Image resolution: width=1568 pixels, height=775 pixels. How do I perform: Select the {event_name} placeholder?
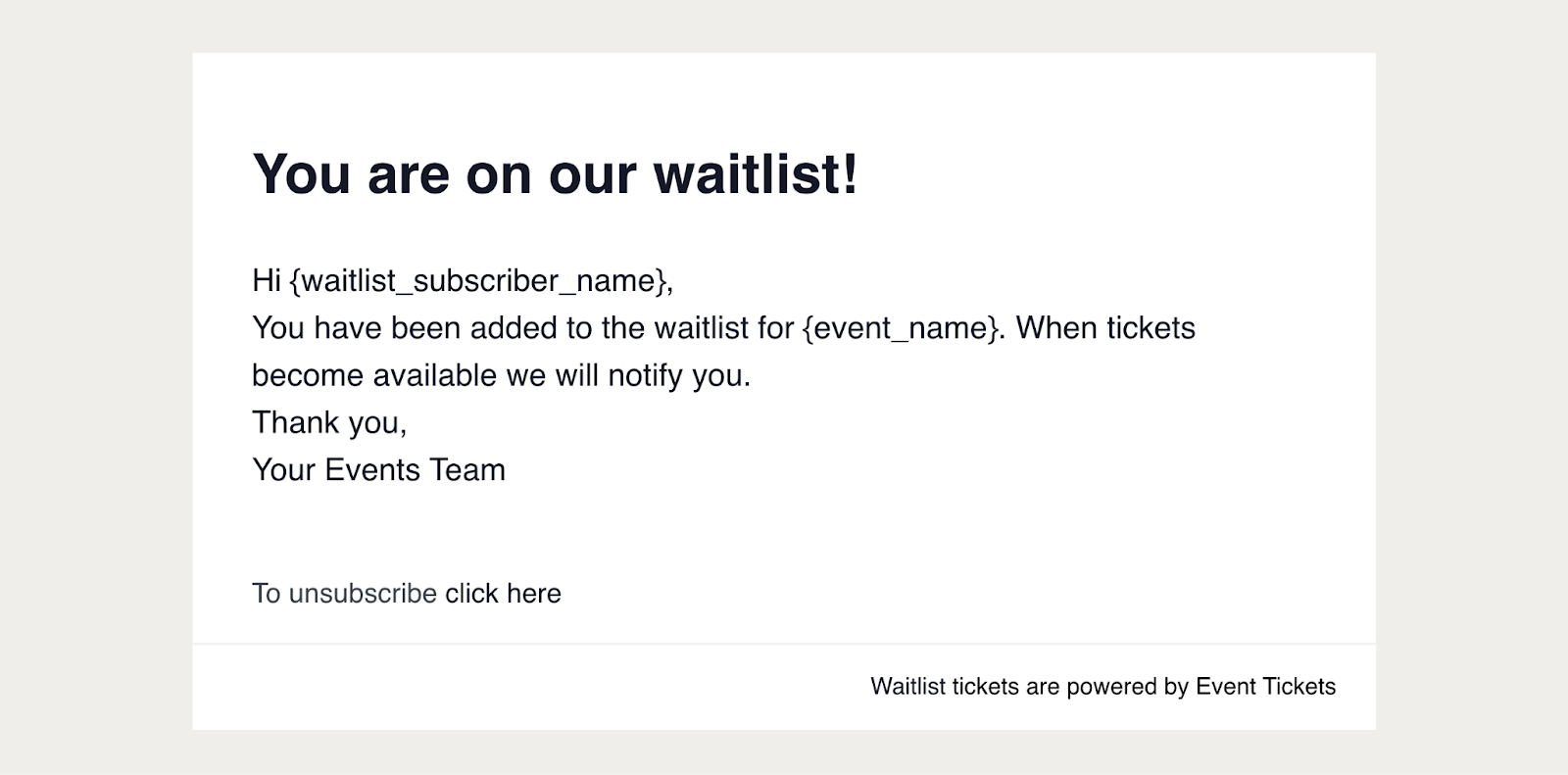pos(904,328)
